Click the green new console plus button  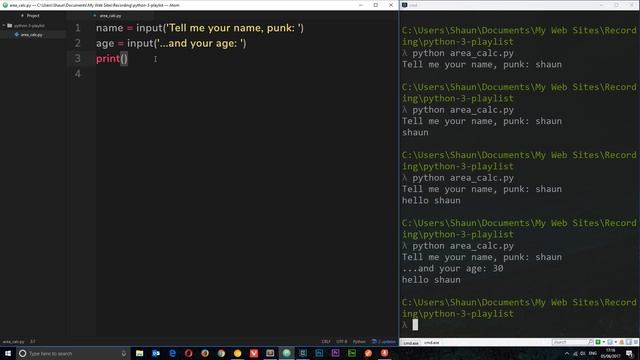point(598,342)
